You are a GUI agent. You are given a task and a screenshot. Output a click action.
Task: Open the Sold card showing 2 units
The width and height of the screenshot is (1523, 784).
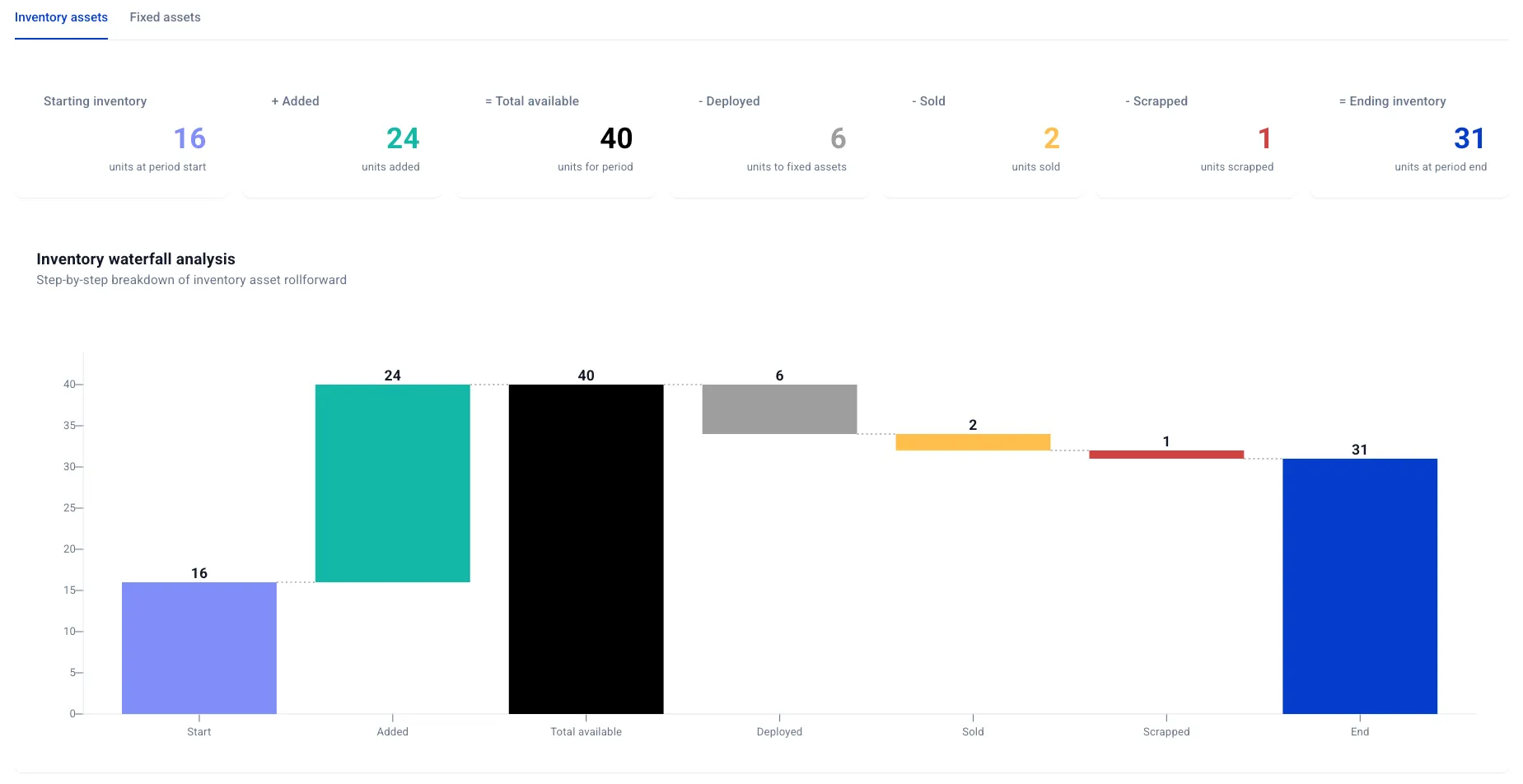coord(982,134)
